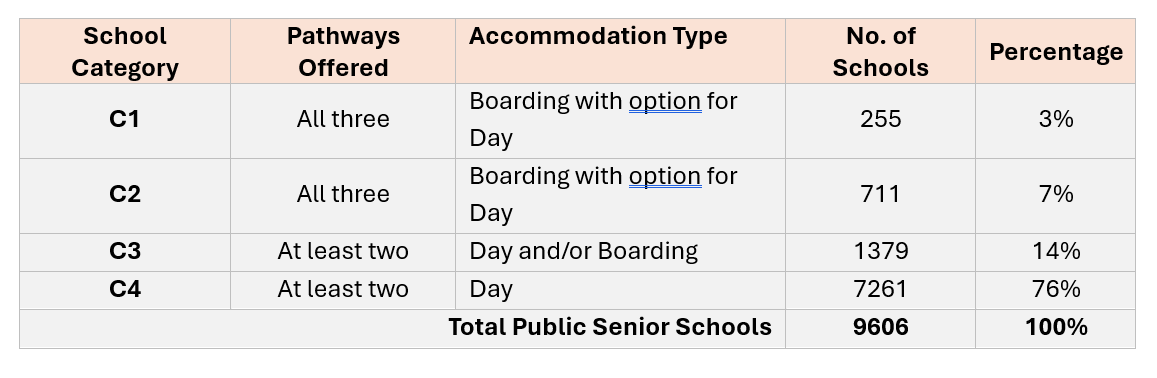The image size is (1157, 378).
Task: Click the C4 category cell
Action: pyautogui.click(x=125, y=289)
